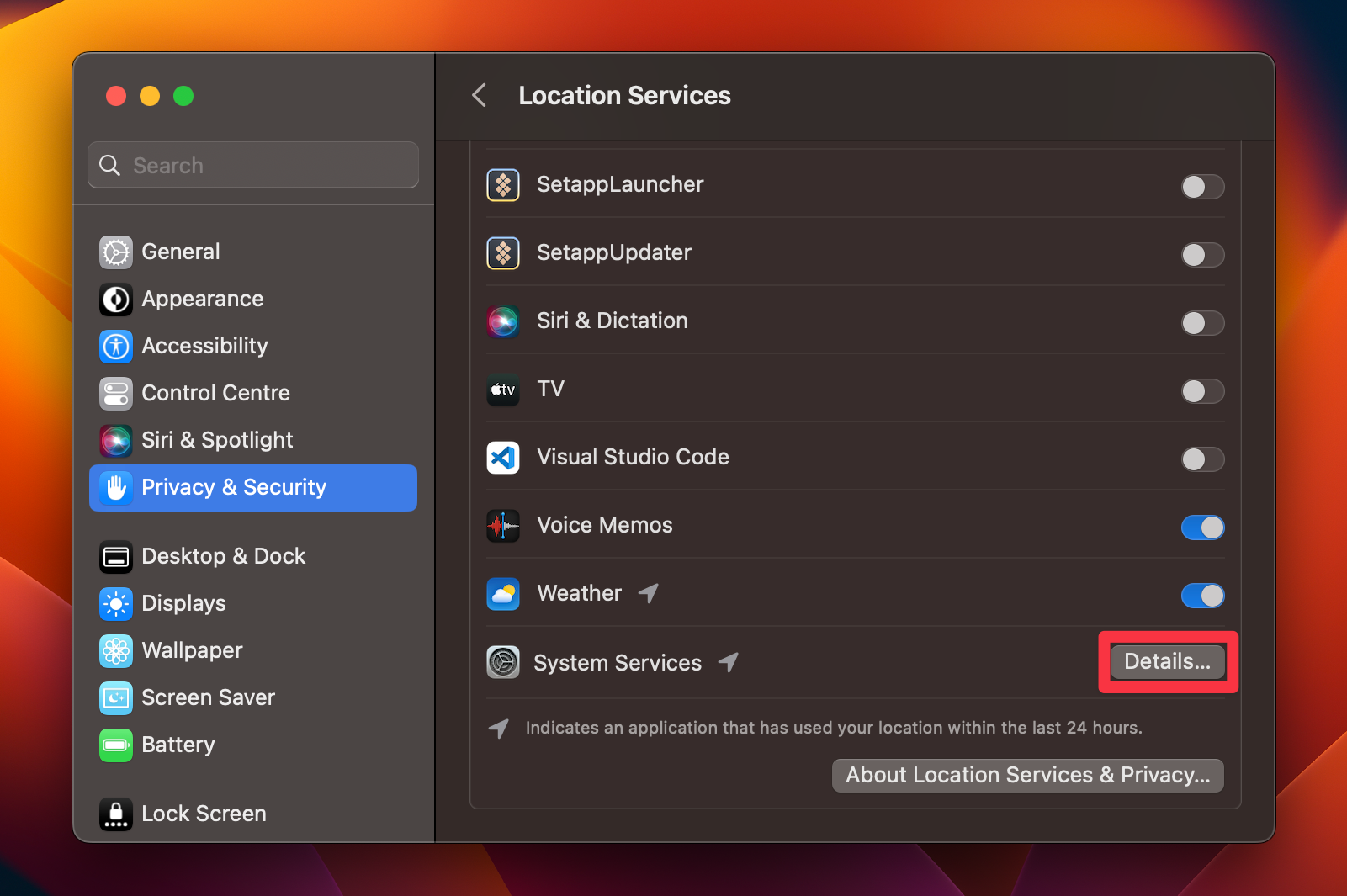Click inside the Search field
The width and height of the screenshot is (1347, 896).
(252, 165)
